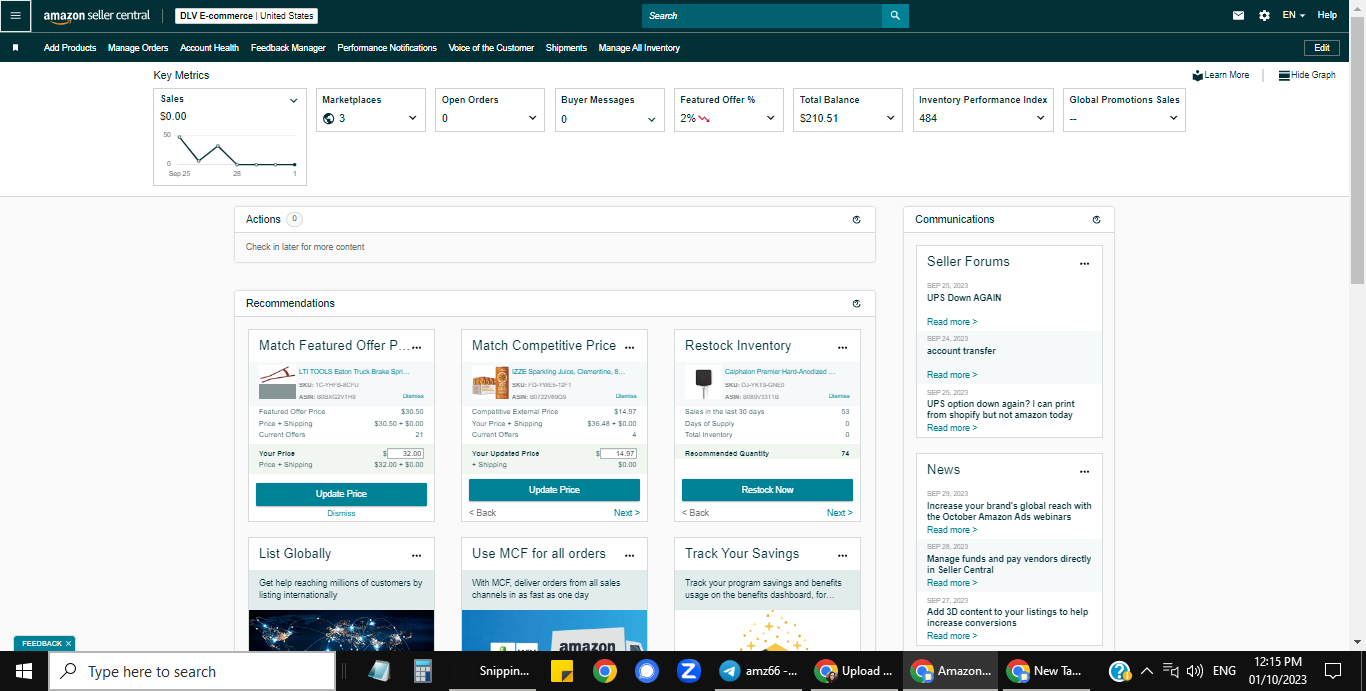The height and width of the screenshot is (691, 1366).
Task: Click the page vertical scrollbar
Action: 1357,150
